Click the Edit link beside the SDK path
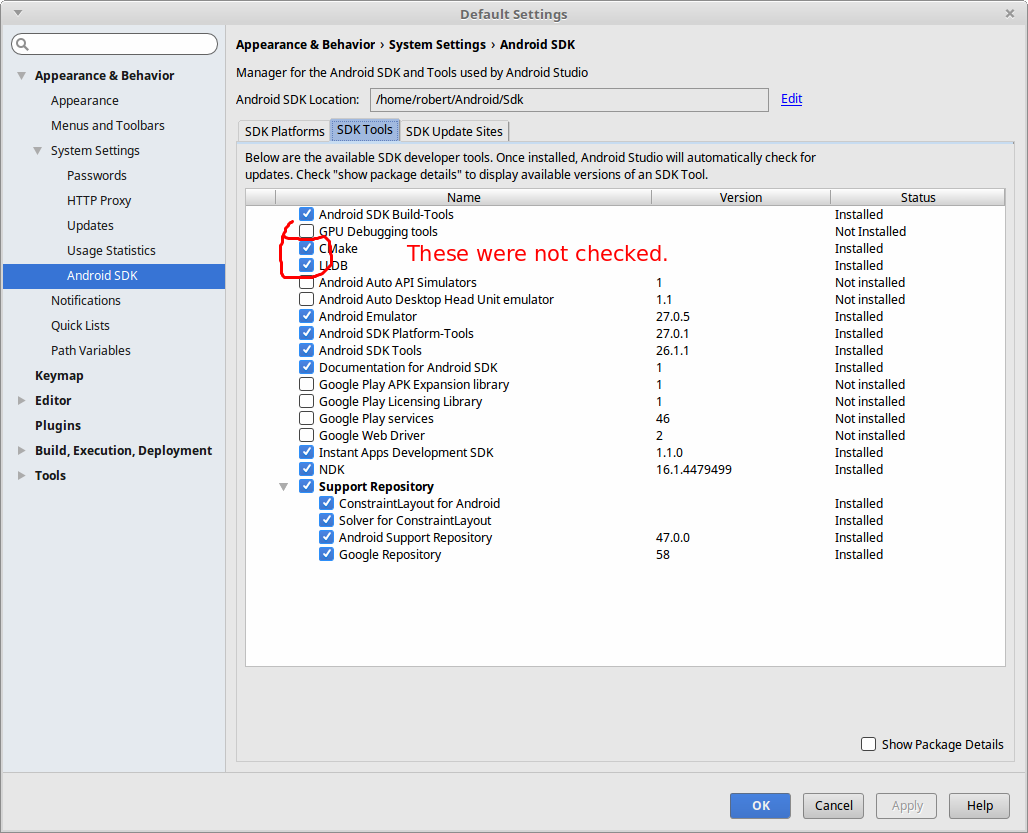The width and height of the screenshot is (1028, 833). pos(791,99)
